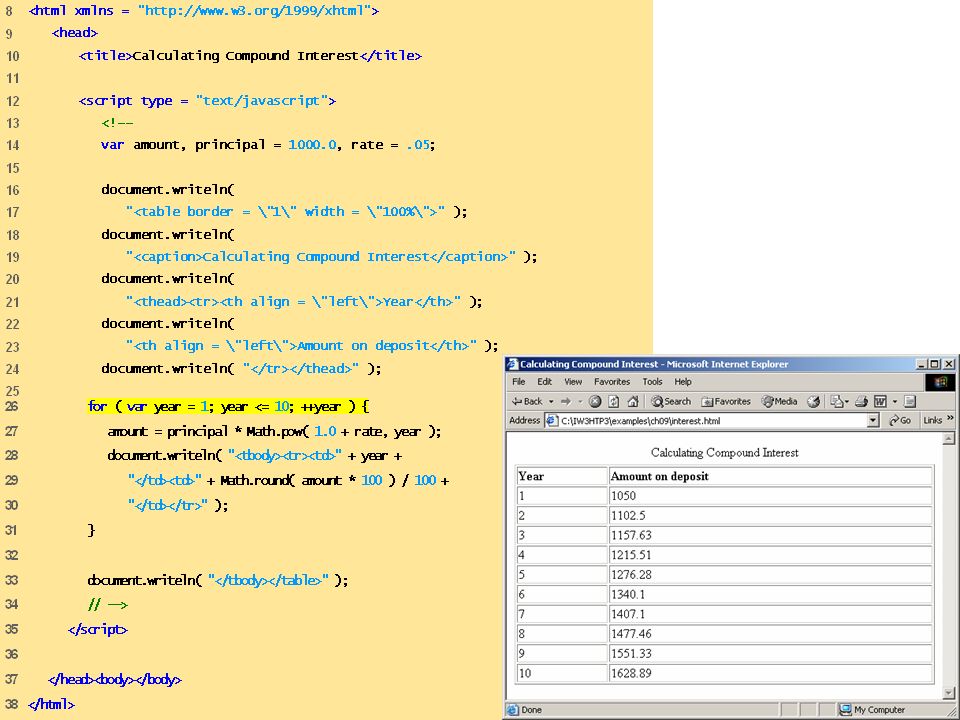Click the "My Computer" status bar text

[x=879, y=710]
